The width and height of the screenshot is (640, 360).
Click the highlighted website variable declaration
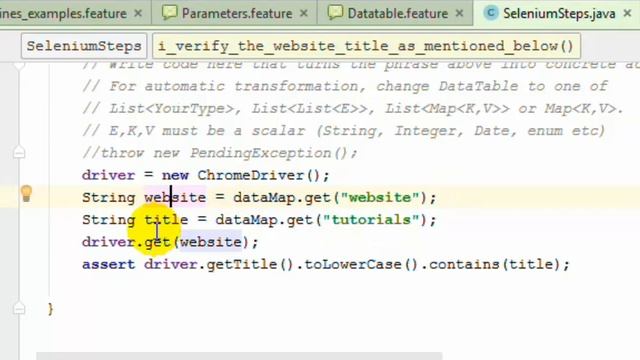pos(175,198)
